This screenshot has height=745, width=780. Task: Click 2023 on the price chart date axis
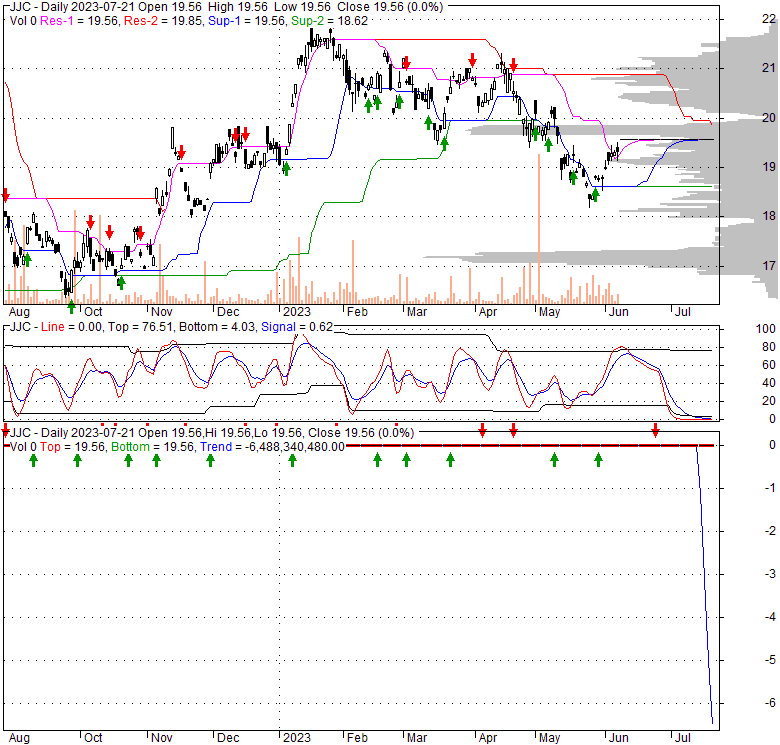point(296,312)
